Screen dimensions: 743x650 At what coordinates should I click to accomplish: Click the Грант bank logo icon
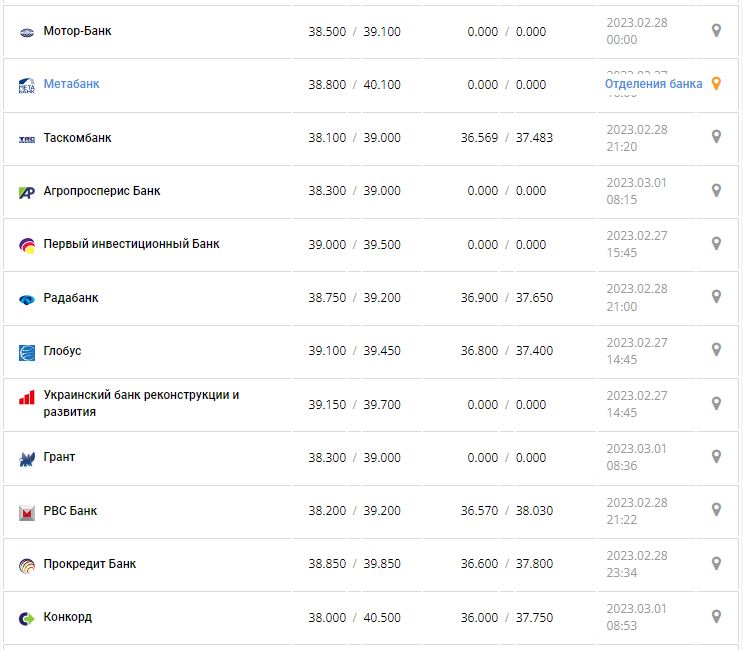pyautogui.click(x=27, y=458)
